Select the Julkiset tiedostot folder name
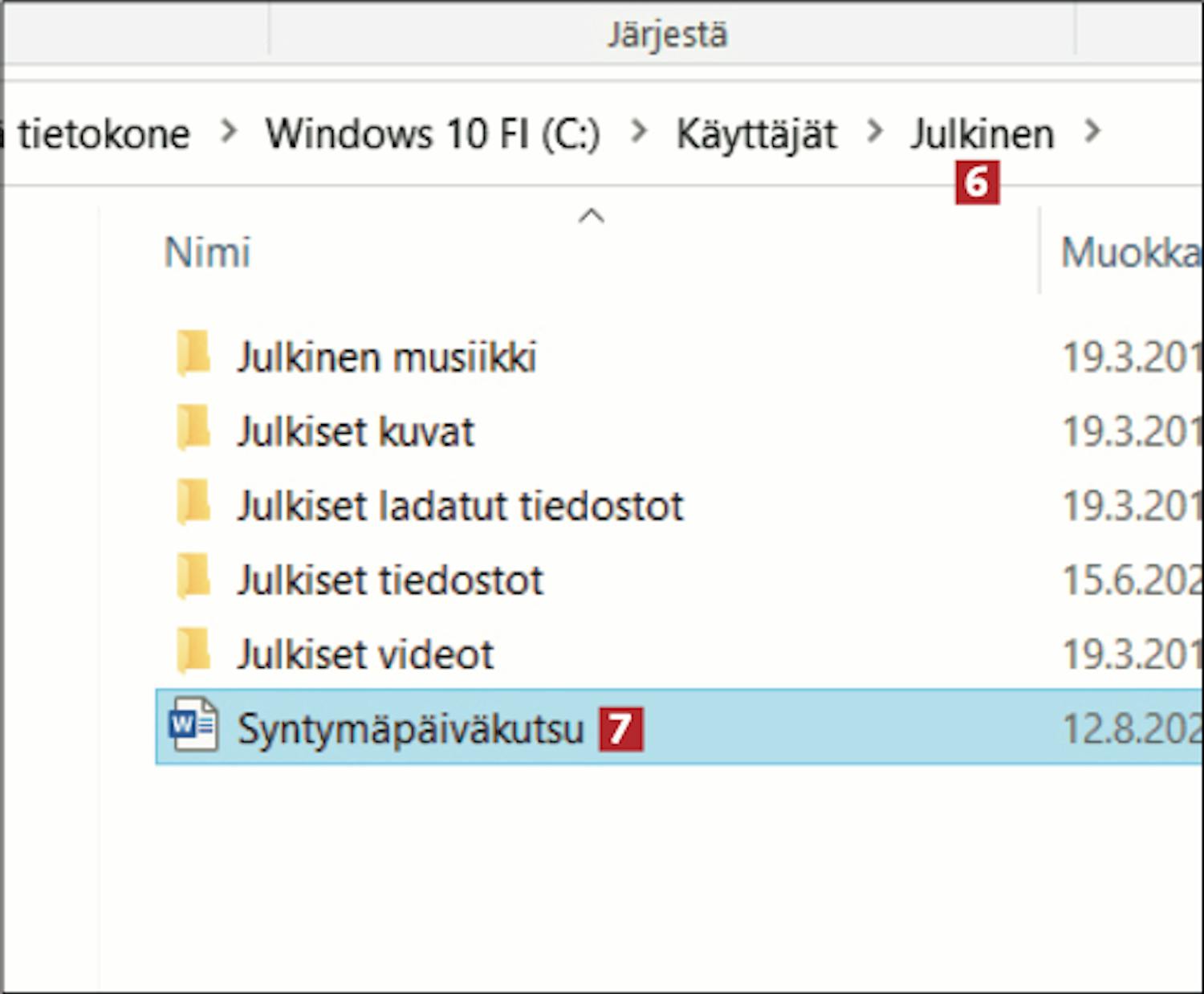Screen dimensions: 1204x994 pyautogui.click(x=390, y=580)
